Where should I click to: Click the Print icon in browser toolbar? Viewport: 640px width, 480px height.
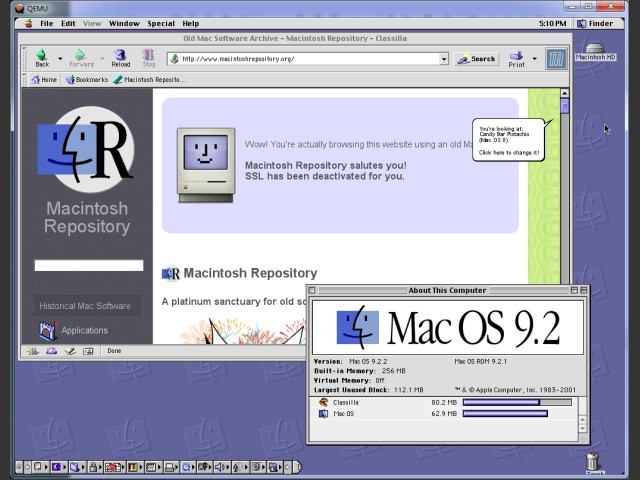point(516,55)
